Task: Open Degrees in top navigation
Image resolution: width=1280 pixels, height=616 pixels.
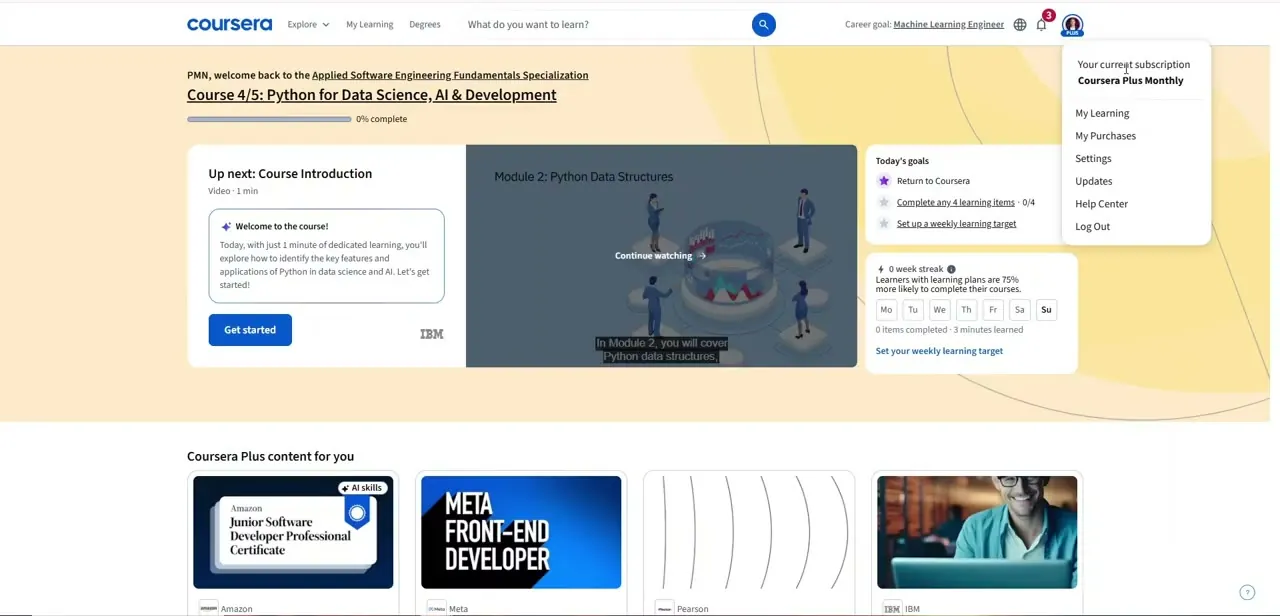Action: point(425,24)
